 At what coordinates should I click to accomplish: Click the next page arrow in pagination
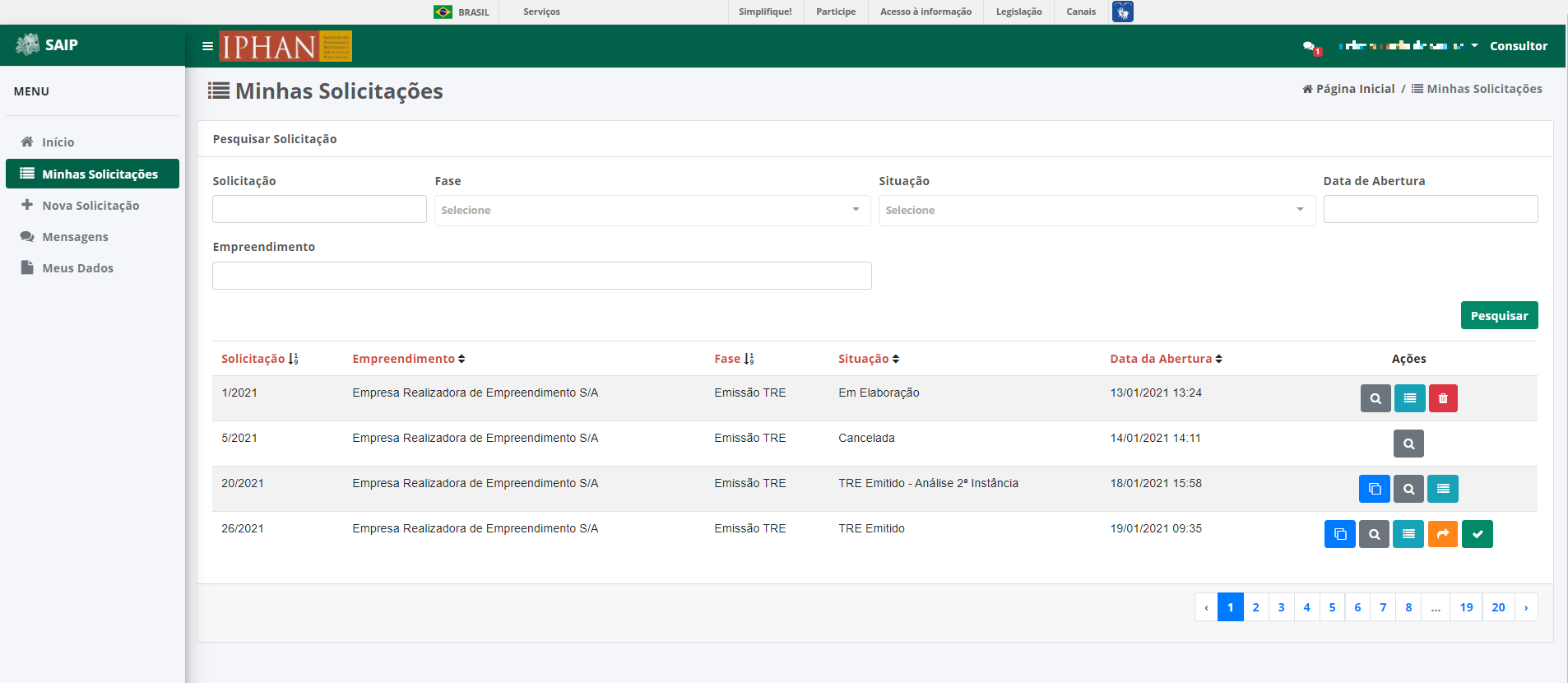1526,607
